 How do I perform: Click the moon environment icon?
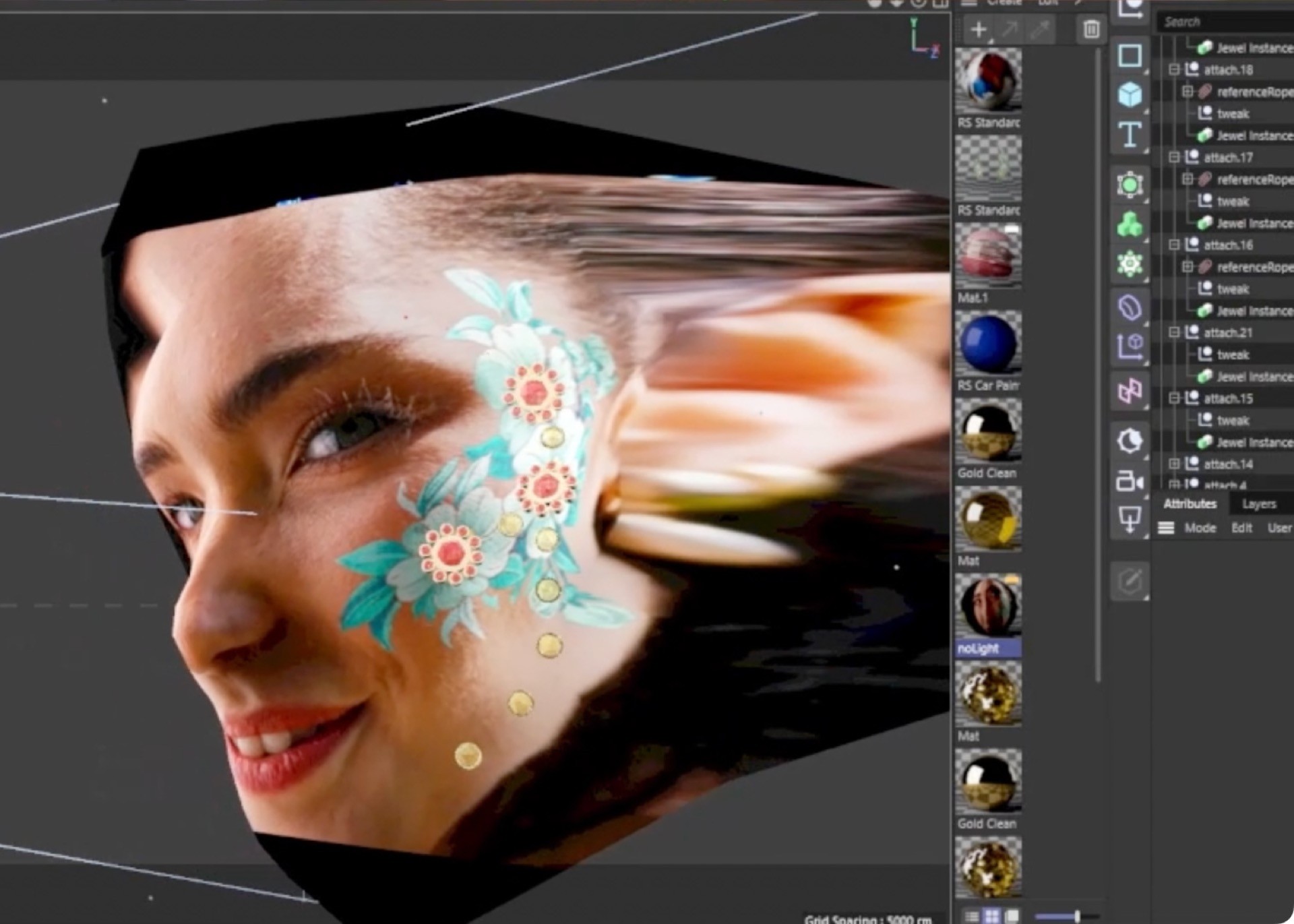[1130, 441]
